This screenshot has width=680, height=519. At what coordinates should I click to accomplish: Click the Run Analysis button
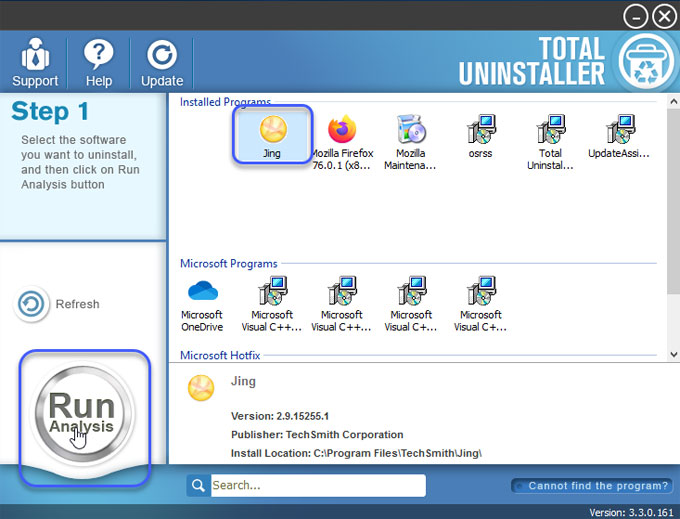(82, 413)
